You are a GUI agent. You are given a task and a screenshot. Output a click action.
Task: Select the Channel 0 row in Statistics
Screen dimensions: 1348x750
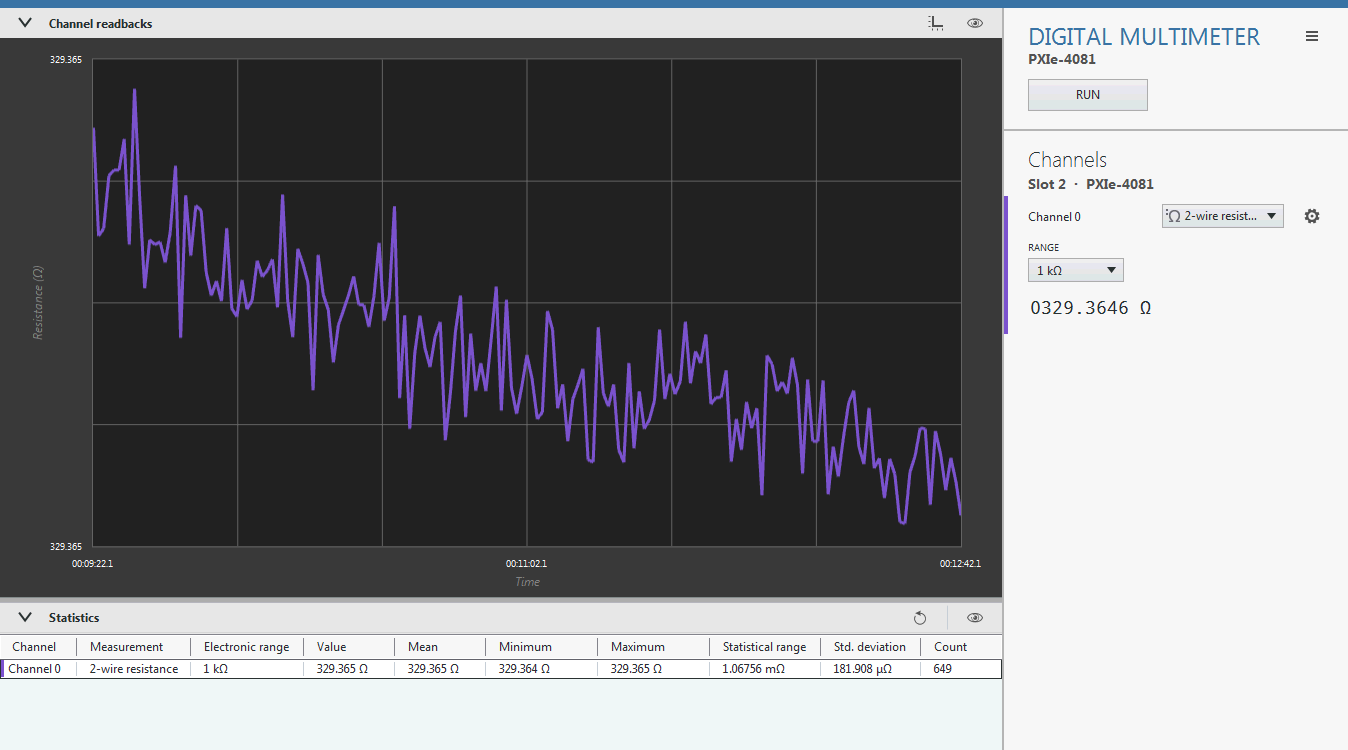pyautogui.click(x=501, y=669)
